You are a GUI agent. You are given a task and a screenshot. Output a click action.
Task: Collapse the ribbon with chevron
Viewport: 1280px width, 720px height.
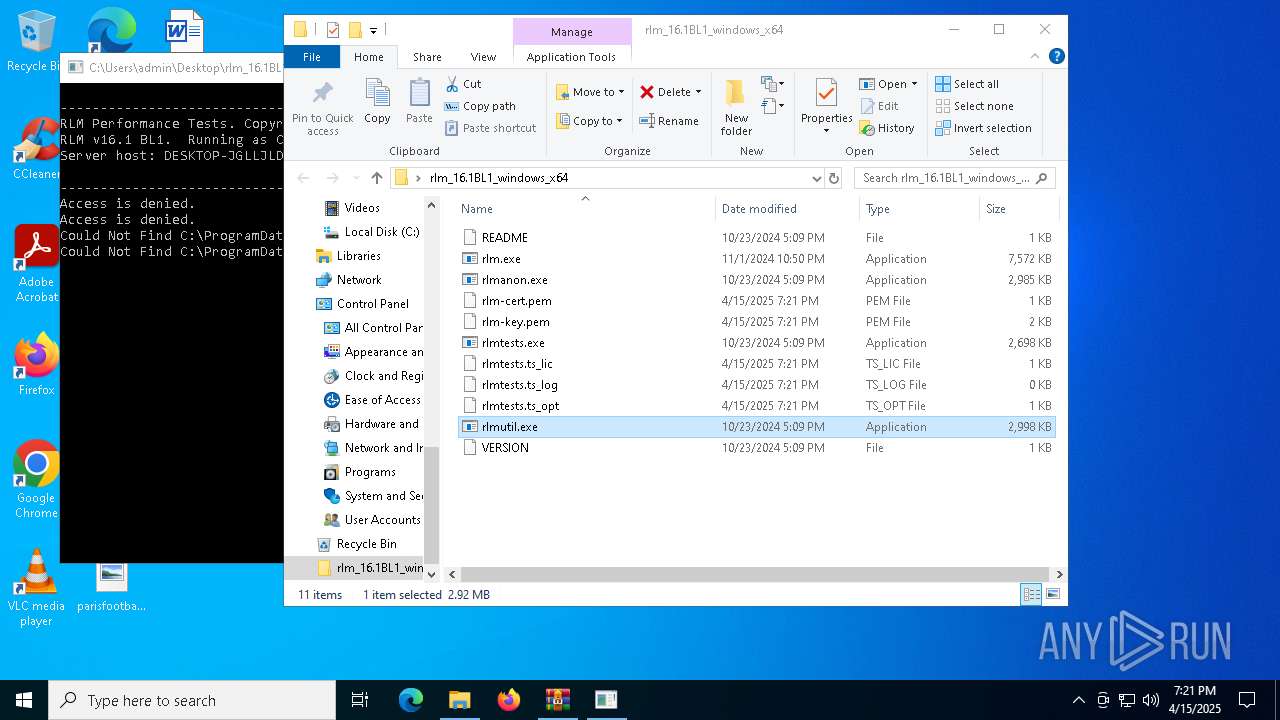coord(1037,57)
